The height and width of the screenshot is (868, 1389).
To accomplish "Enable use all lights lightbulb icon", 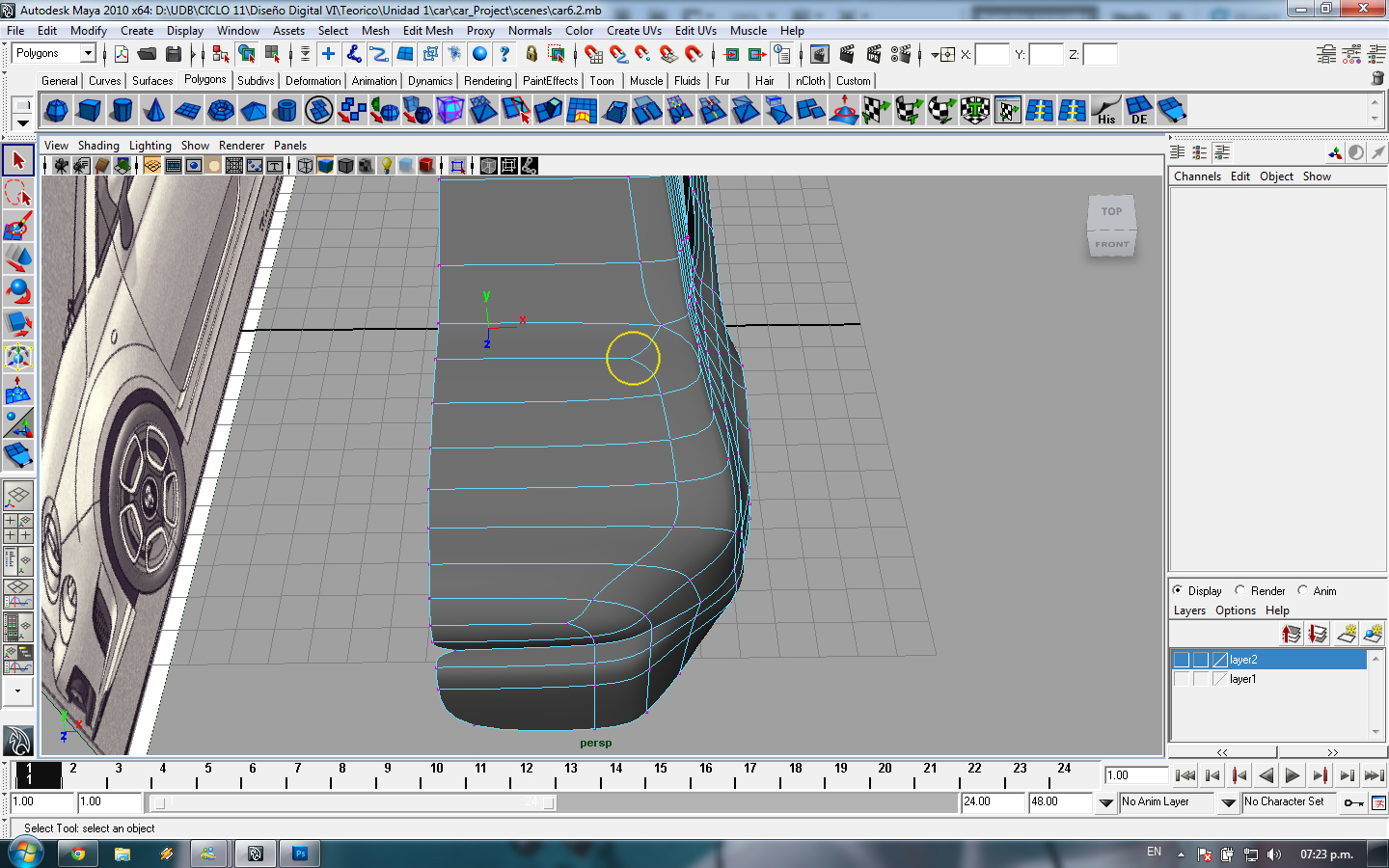I will tap(386, 166).
